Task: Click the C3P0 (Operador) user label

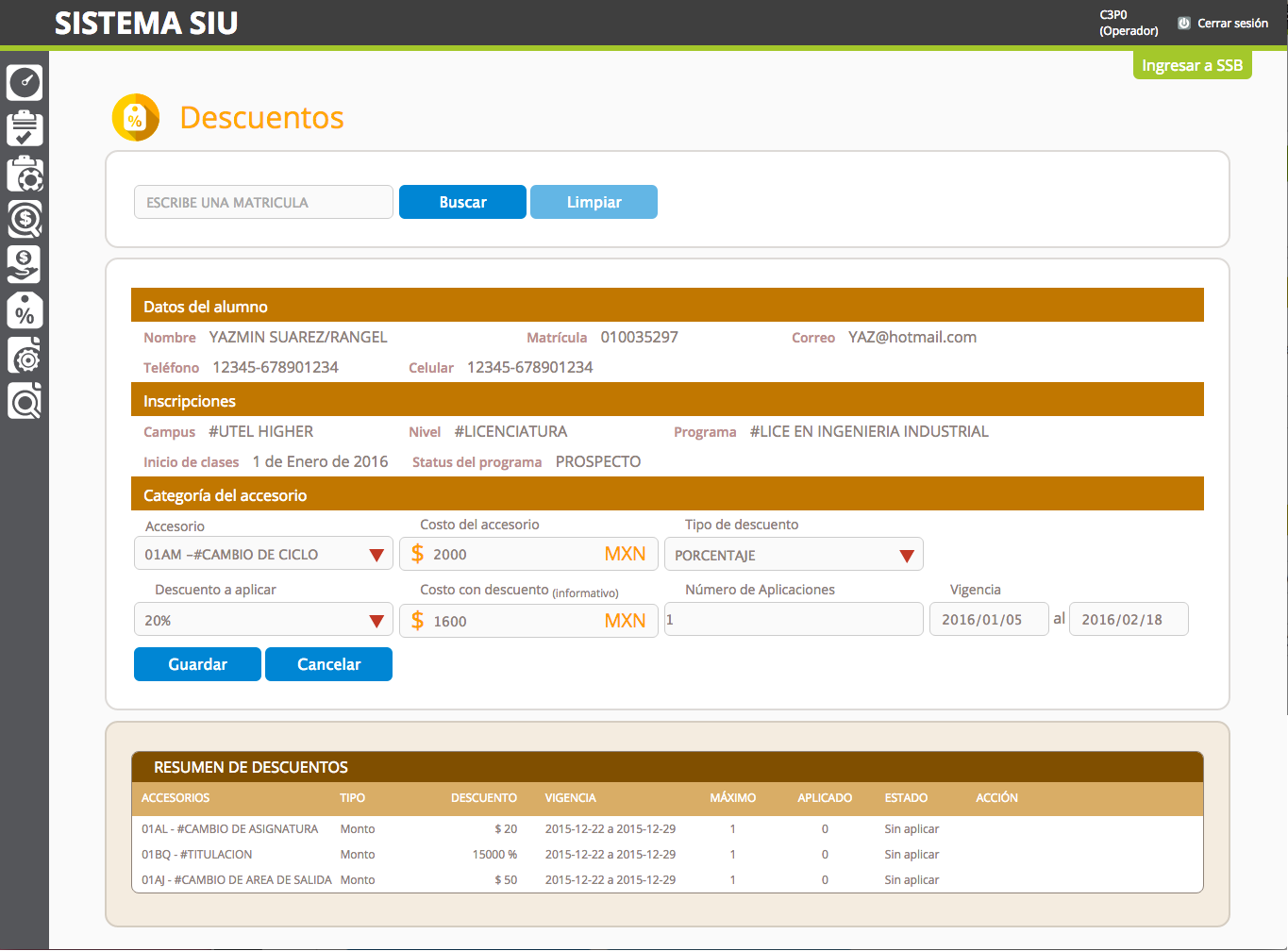Action: click(x=1129, y=23)
